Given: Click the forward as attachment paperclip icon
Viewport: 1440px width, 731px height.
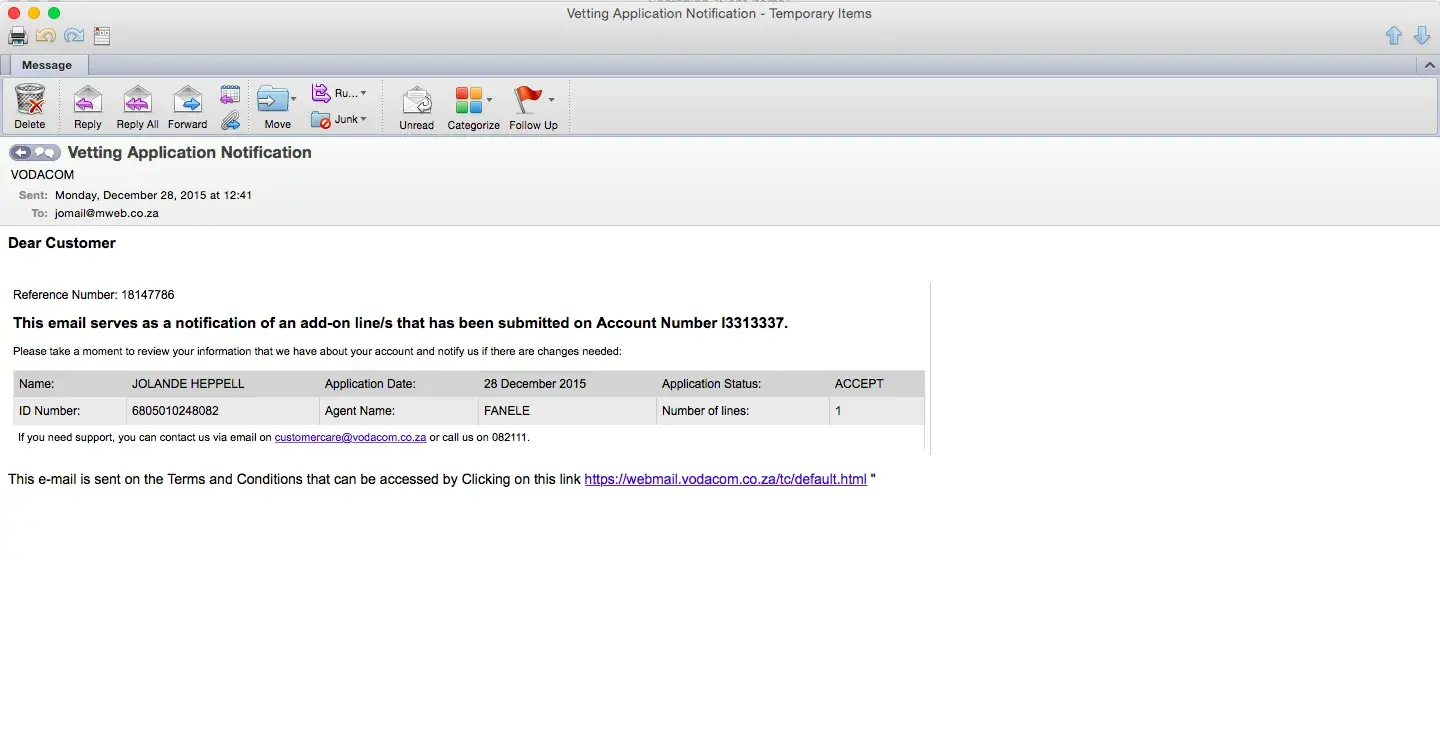Looking at the screenshot, I should tap(230, 120).
